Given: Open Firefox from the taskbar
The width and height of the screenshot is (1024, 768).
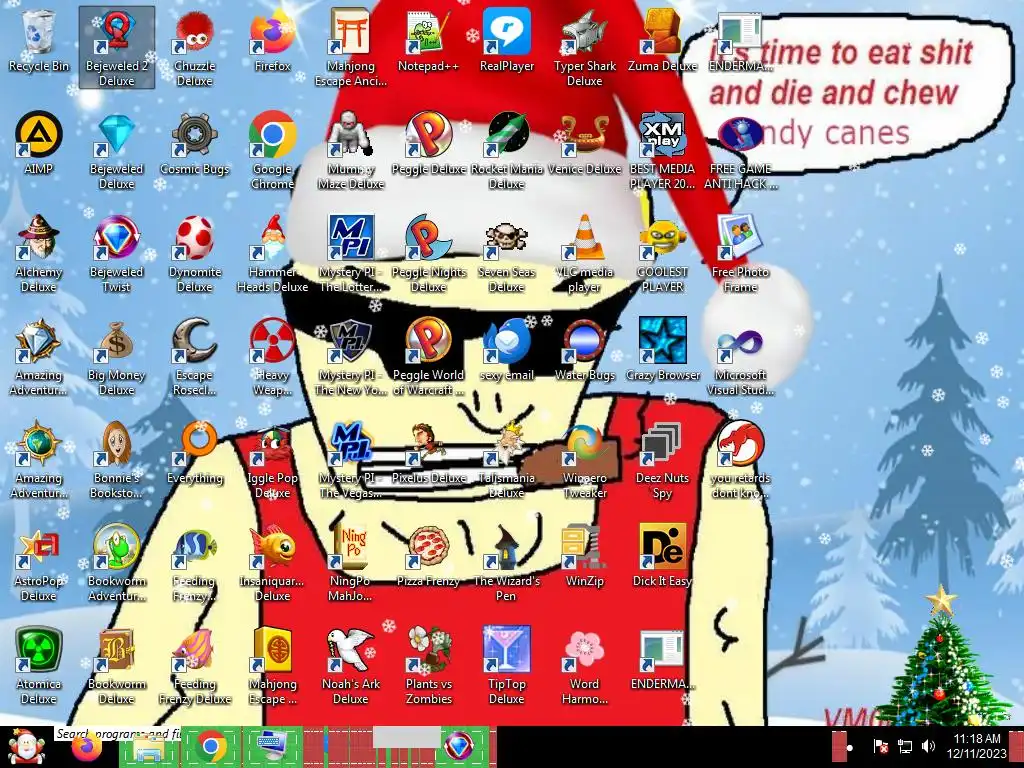Looking at the screenshot, I should click(88, 748).
